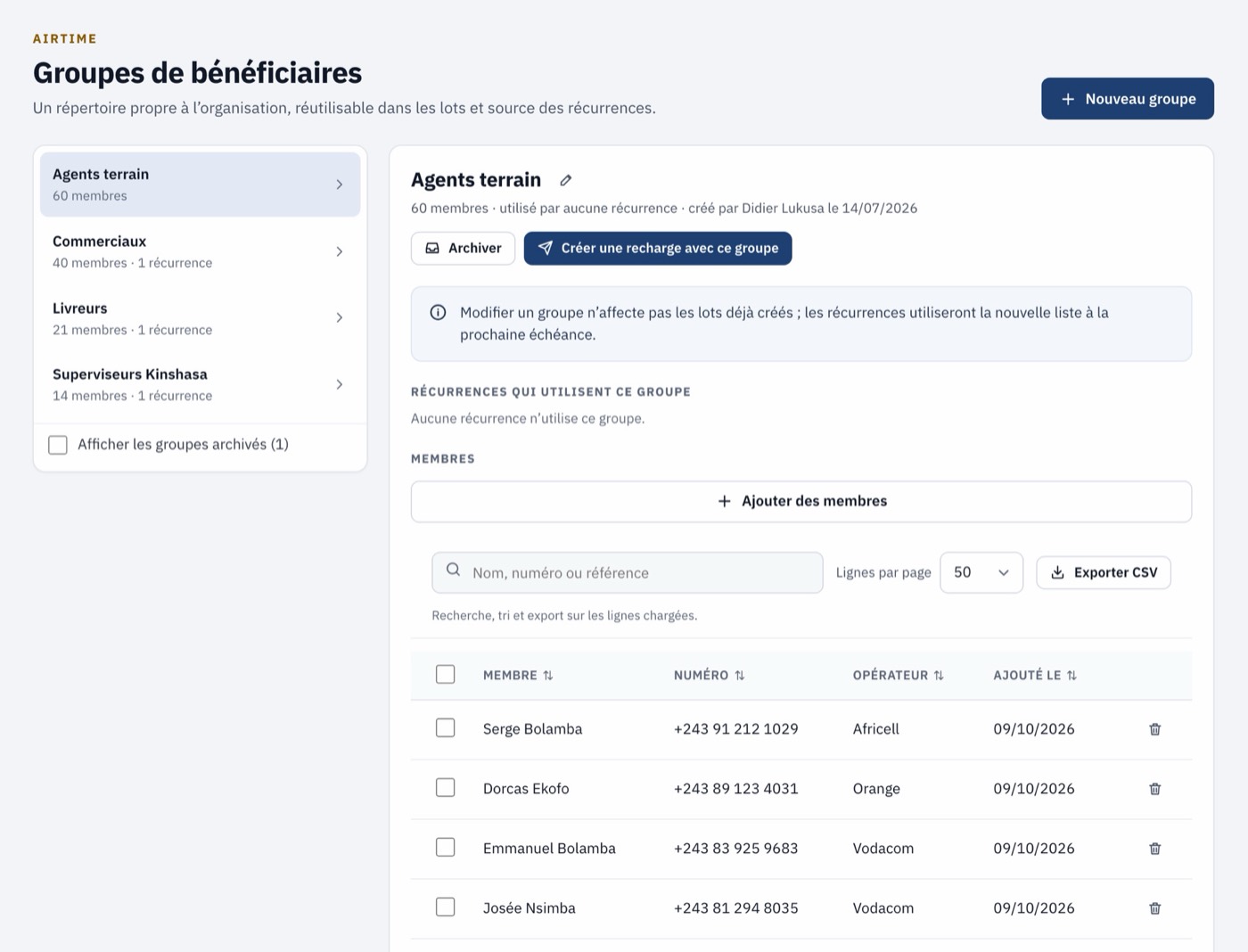Image resolution: width=1248 pixels, height=952 pixels.
Task: Click phone number +243 91 212 1029
Action: [736, 729]
